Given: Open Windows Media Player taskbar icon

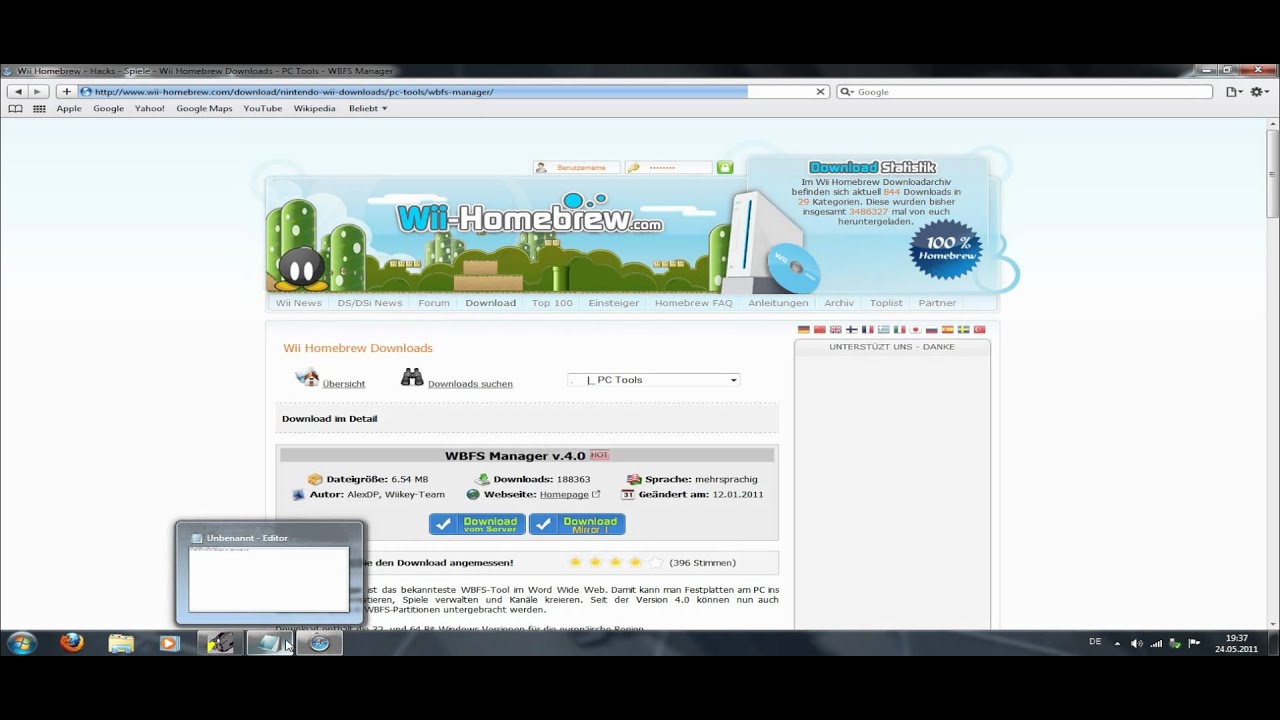Looking at the screenshot, I should [169, 644].
